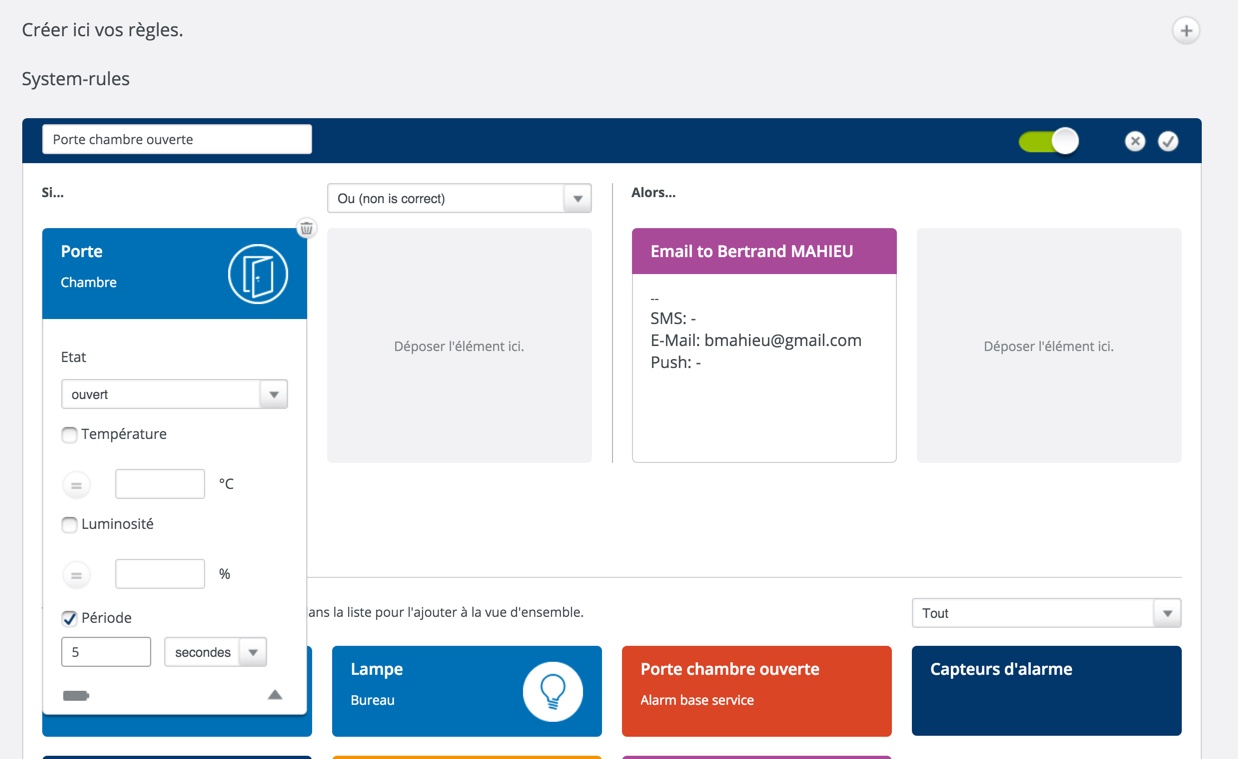Uncheck the Période checkbox

click(x=69, y=619)
